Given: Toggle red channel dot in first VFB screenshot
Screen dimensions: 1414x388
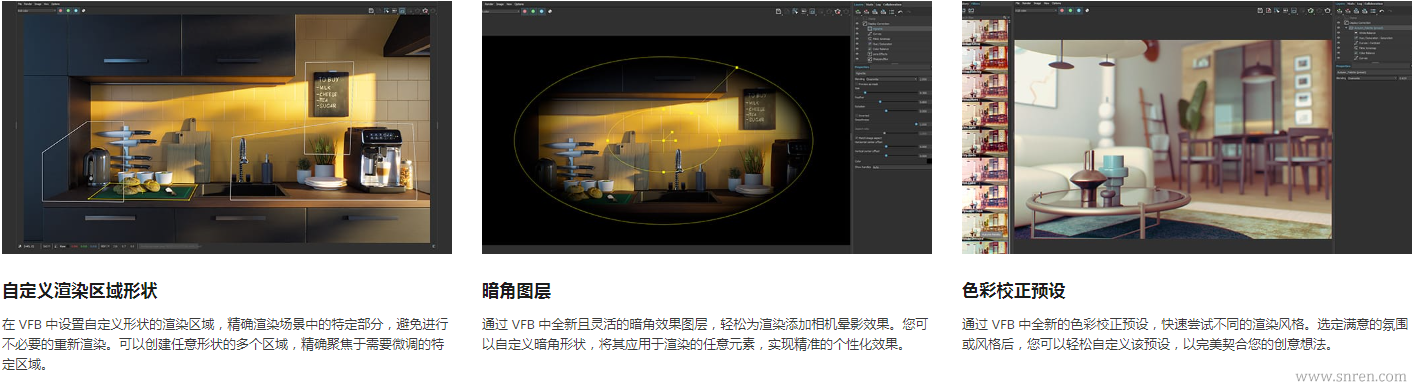Looking at the screenshot, I should (60, 11).
